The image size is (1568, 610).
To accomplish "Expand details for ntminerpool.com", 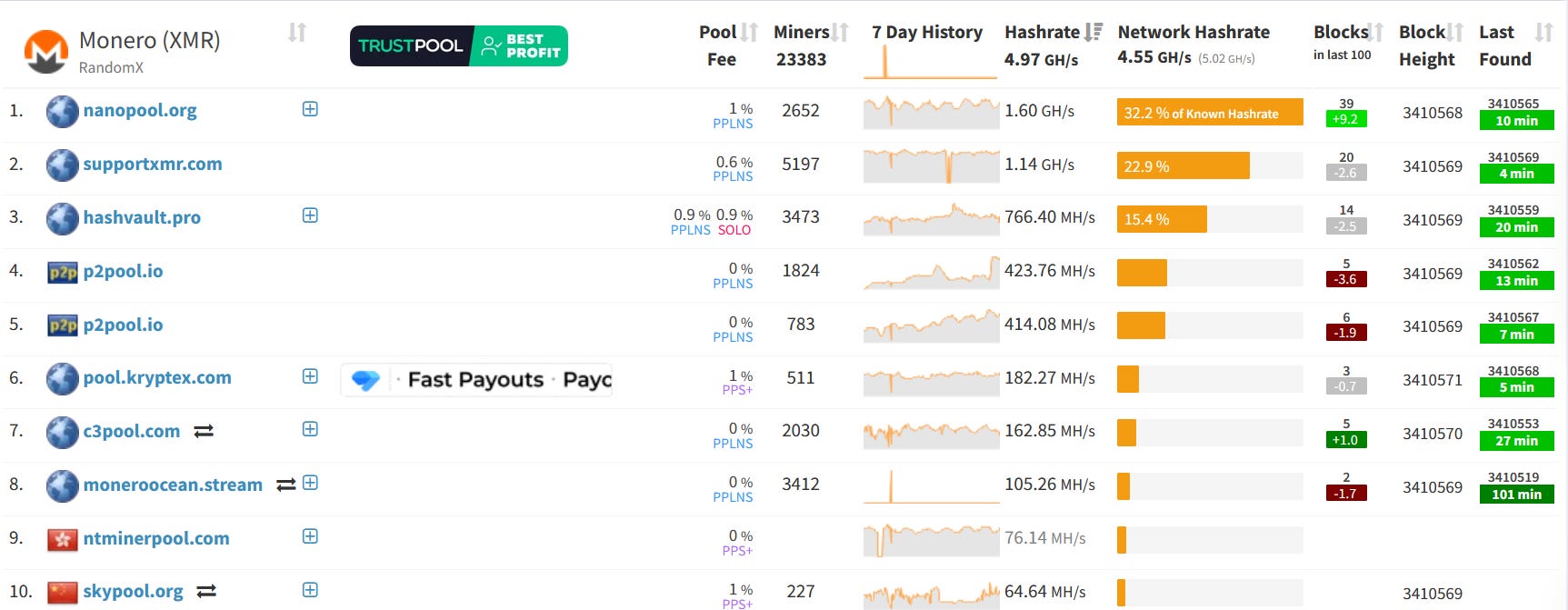I will pos(310,536).
